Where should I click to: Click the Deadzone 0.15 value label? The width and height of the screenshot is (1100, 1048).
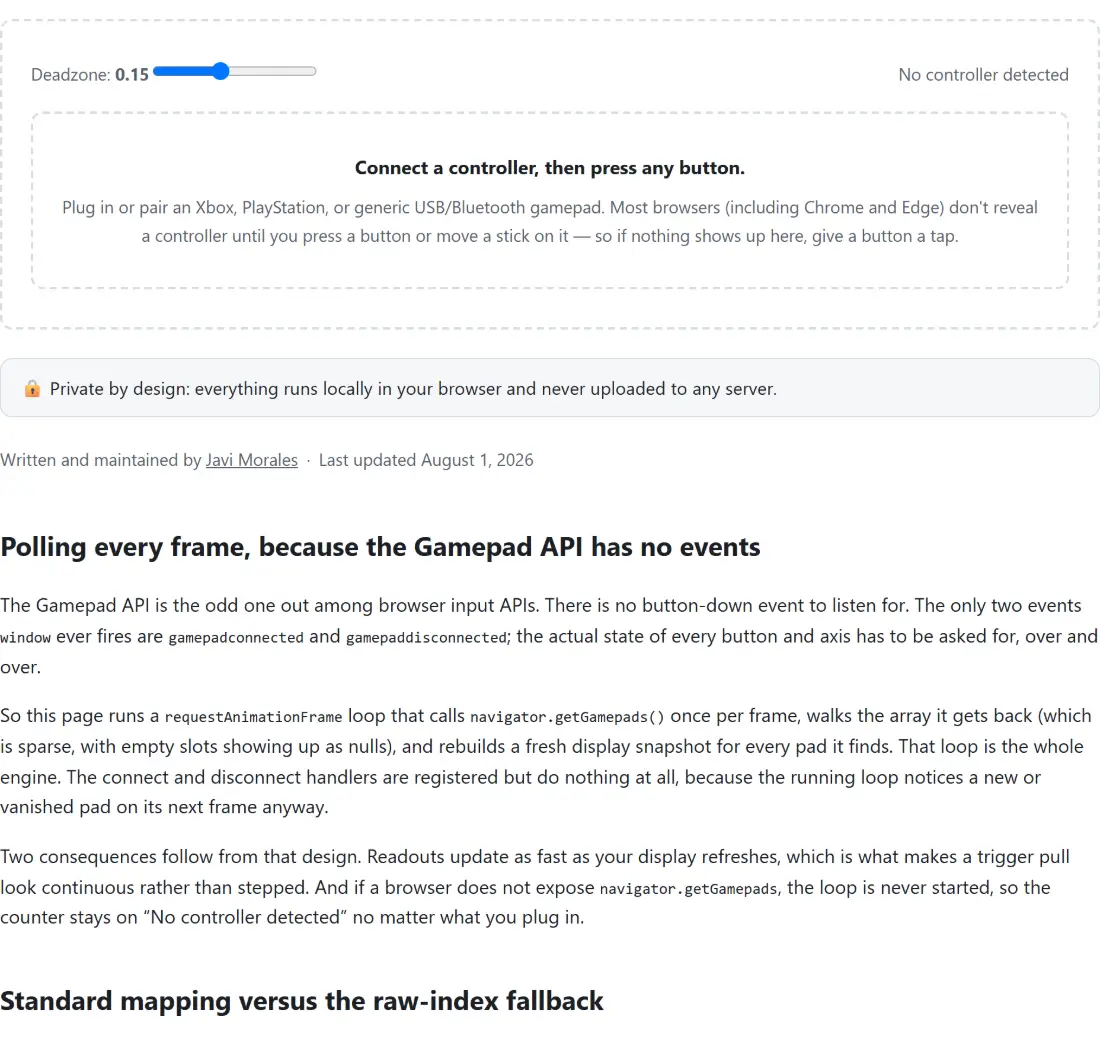(132, 75)
